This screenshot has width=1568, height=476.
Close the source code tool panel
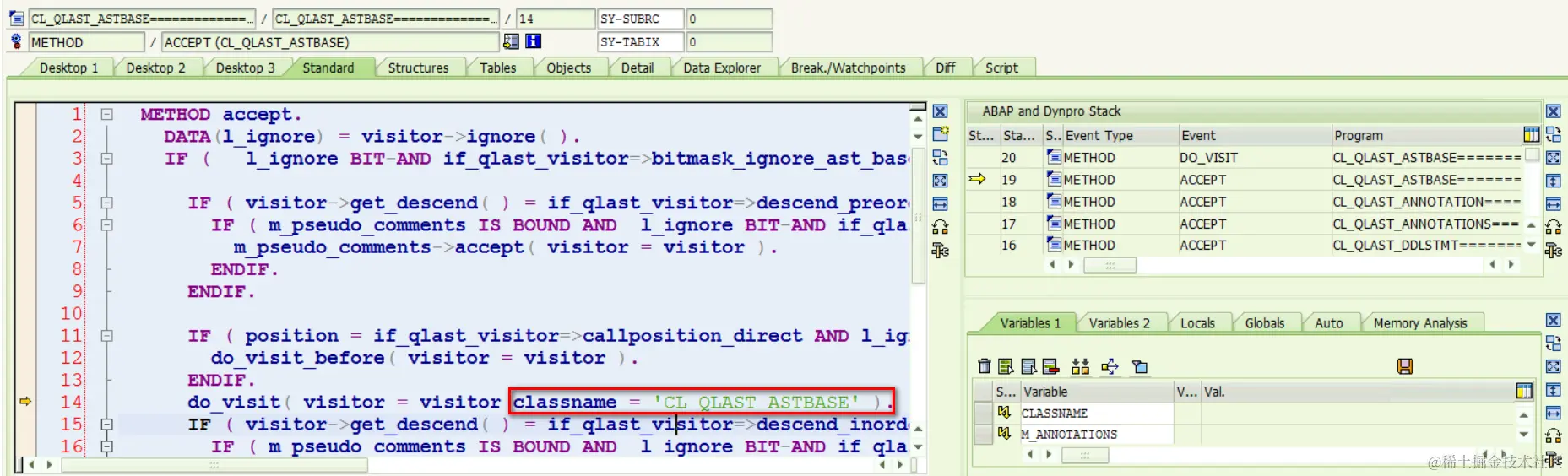click(x=940, y=111)
